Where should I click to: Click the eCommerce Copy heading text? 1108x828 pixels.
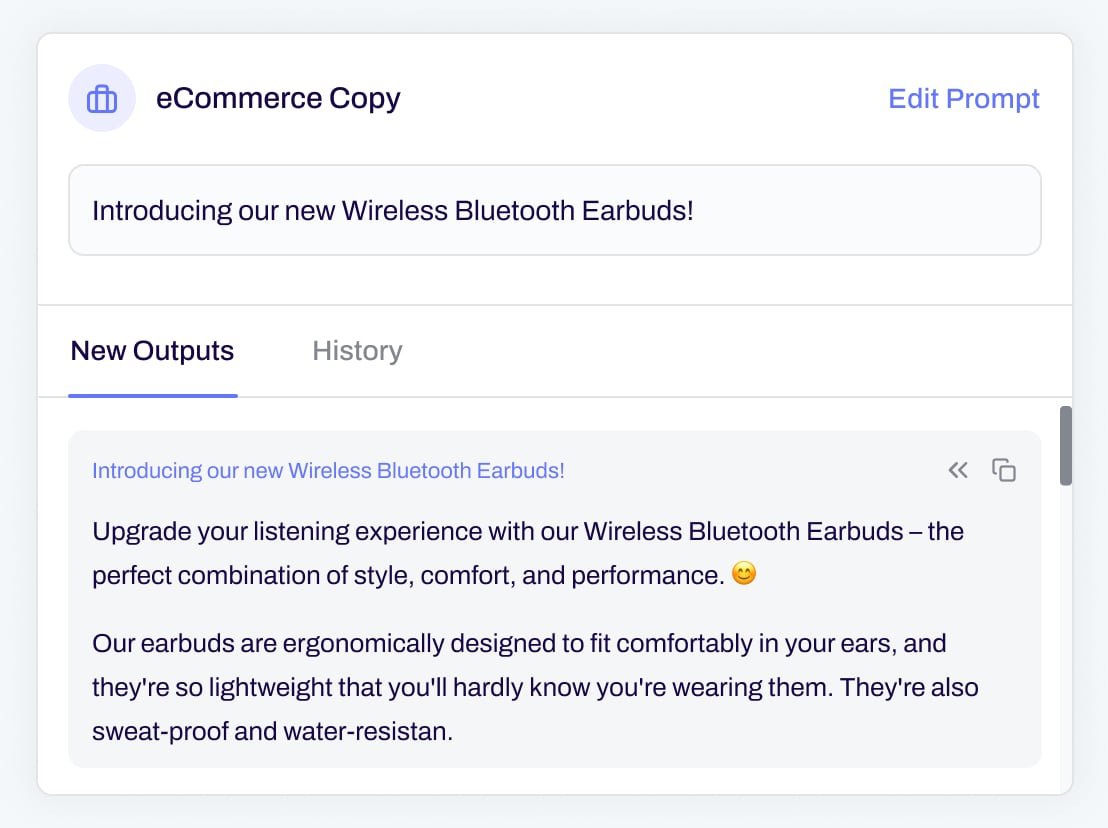(x=278, y=99)
